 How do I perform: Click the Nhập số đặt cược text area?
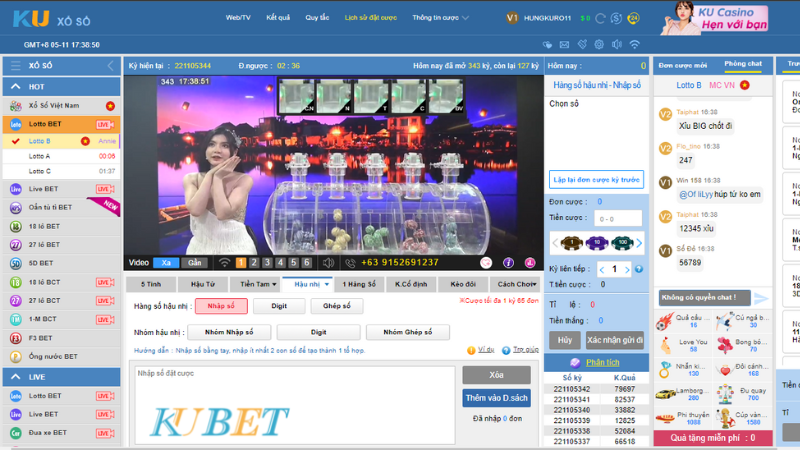(x=295, y=405)
